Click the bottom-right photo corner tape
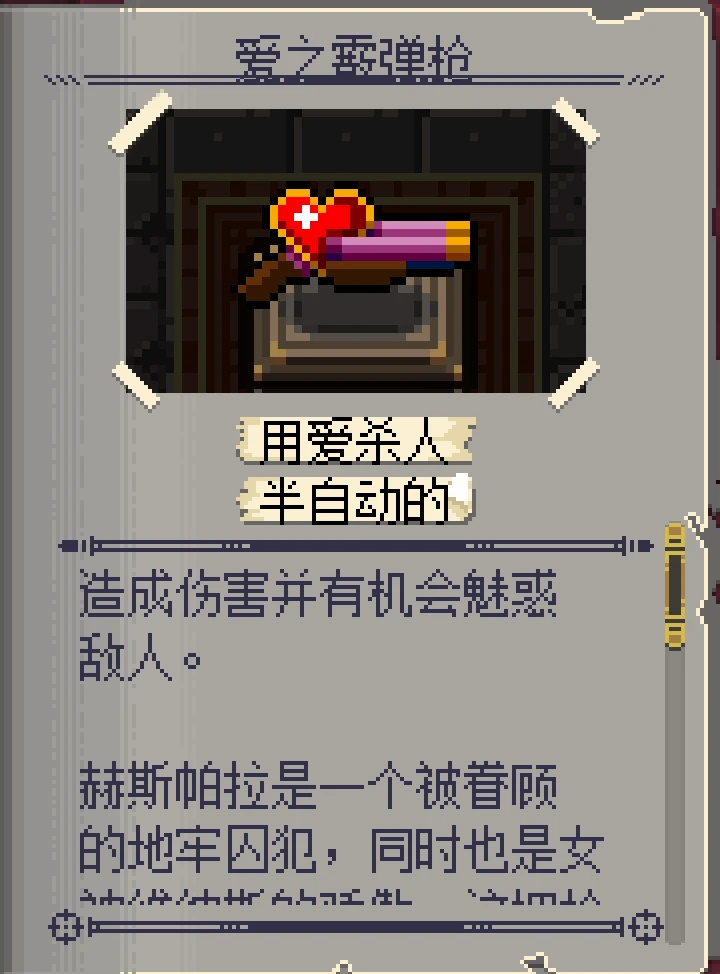 pyautogui.click(x=574, y=383)
